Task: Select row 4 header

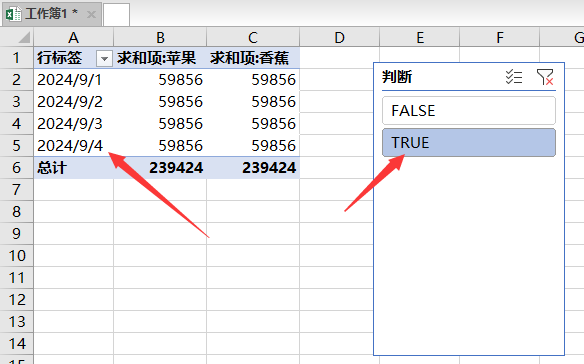Action: [16, 124]
